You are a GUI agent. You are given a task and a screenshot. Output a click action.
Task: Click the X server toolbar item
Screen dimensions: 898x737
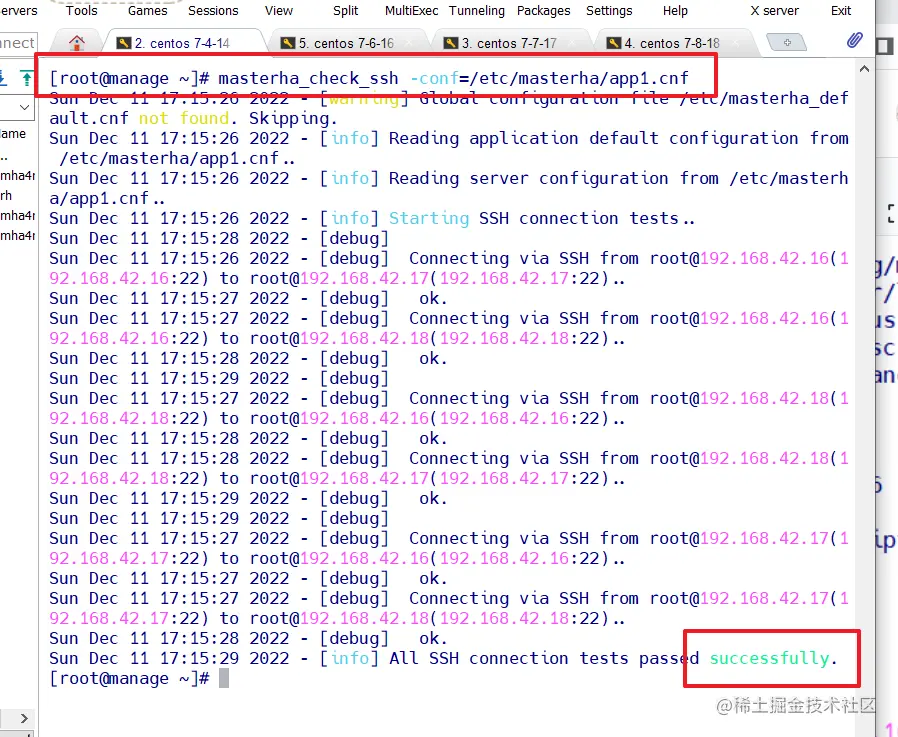(774, 10)
